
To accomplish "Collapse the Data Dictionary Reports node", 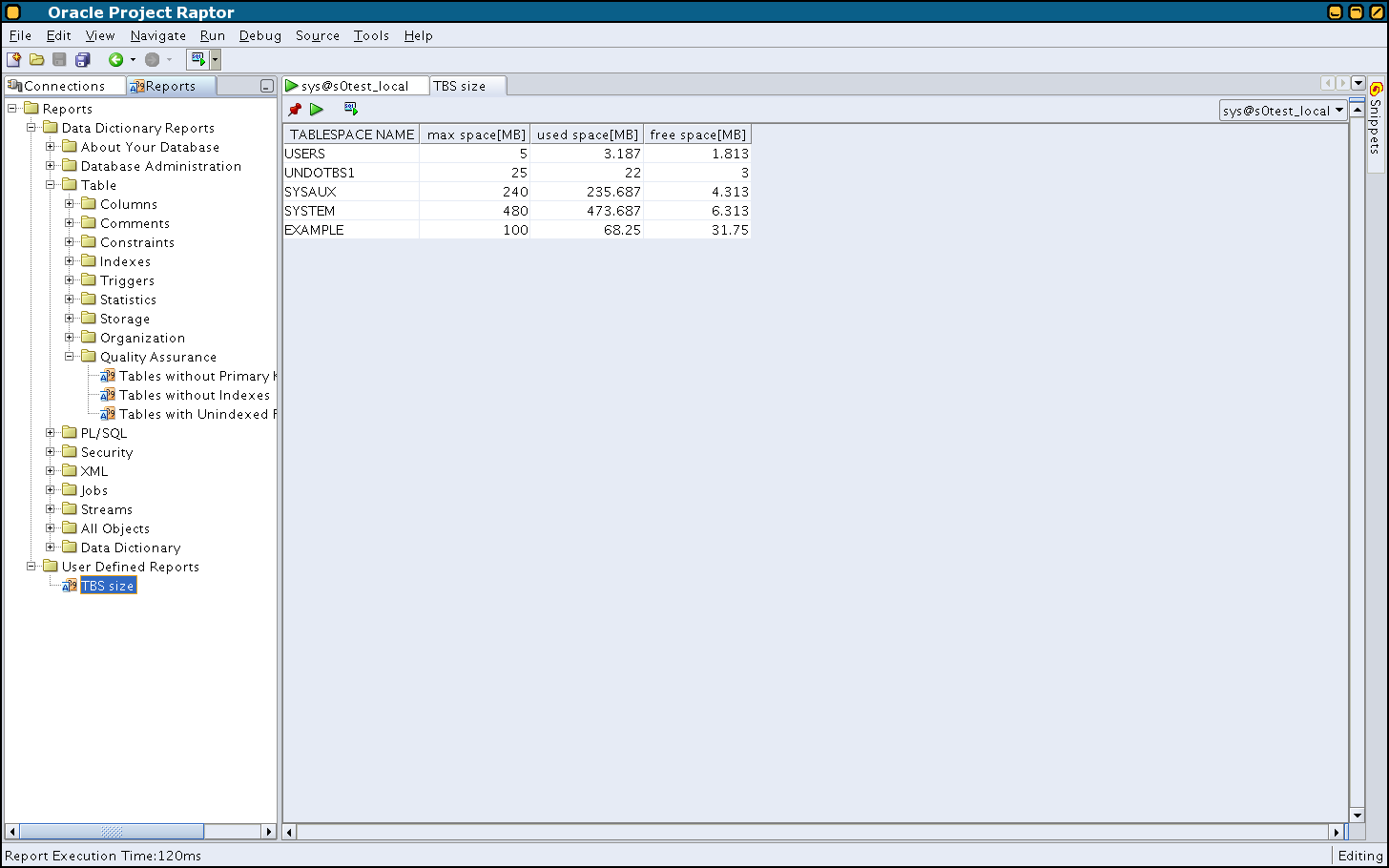I will [x=31, y=127].
